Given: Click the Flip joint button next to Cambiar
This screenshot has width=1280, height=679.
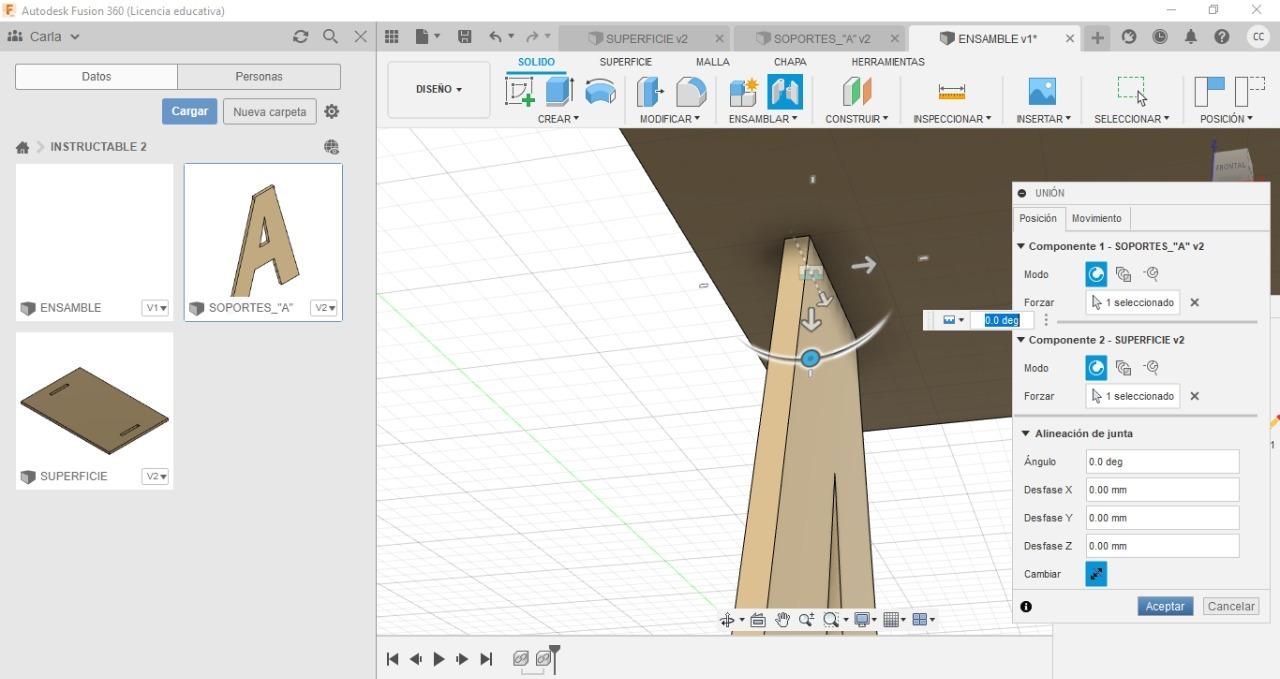Looking at the screenshot, I should 1096,574.
